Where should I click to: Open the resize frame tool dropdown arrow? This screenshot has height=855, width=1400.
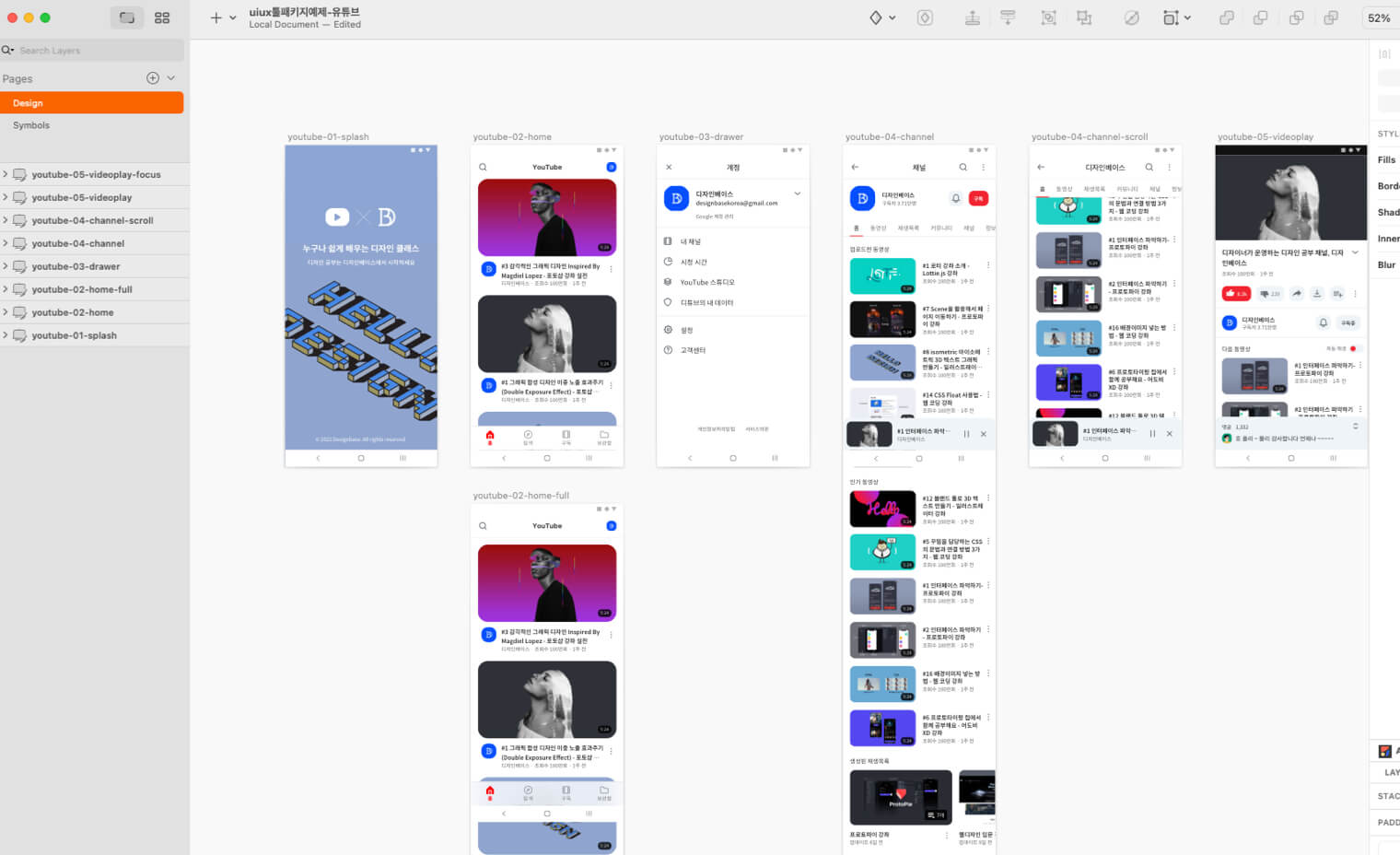coord(1187,18)
